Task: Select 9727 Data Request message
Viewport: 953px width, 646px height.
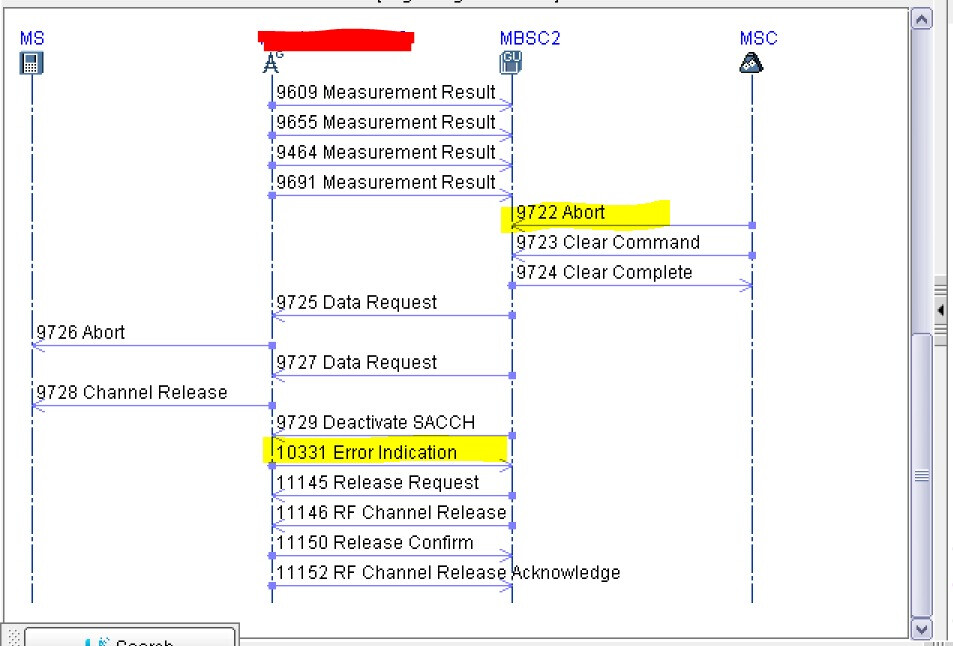Action: (x=357, y=362)
